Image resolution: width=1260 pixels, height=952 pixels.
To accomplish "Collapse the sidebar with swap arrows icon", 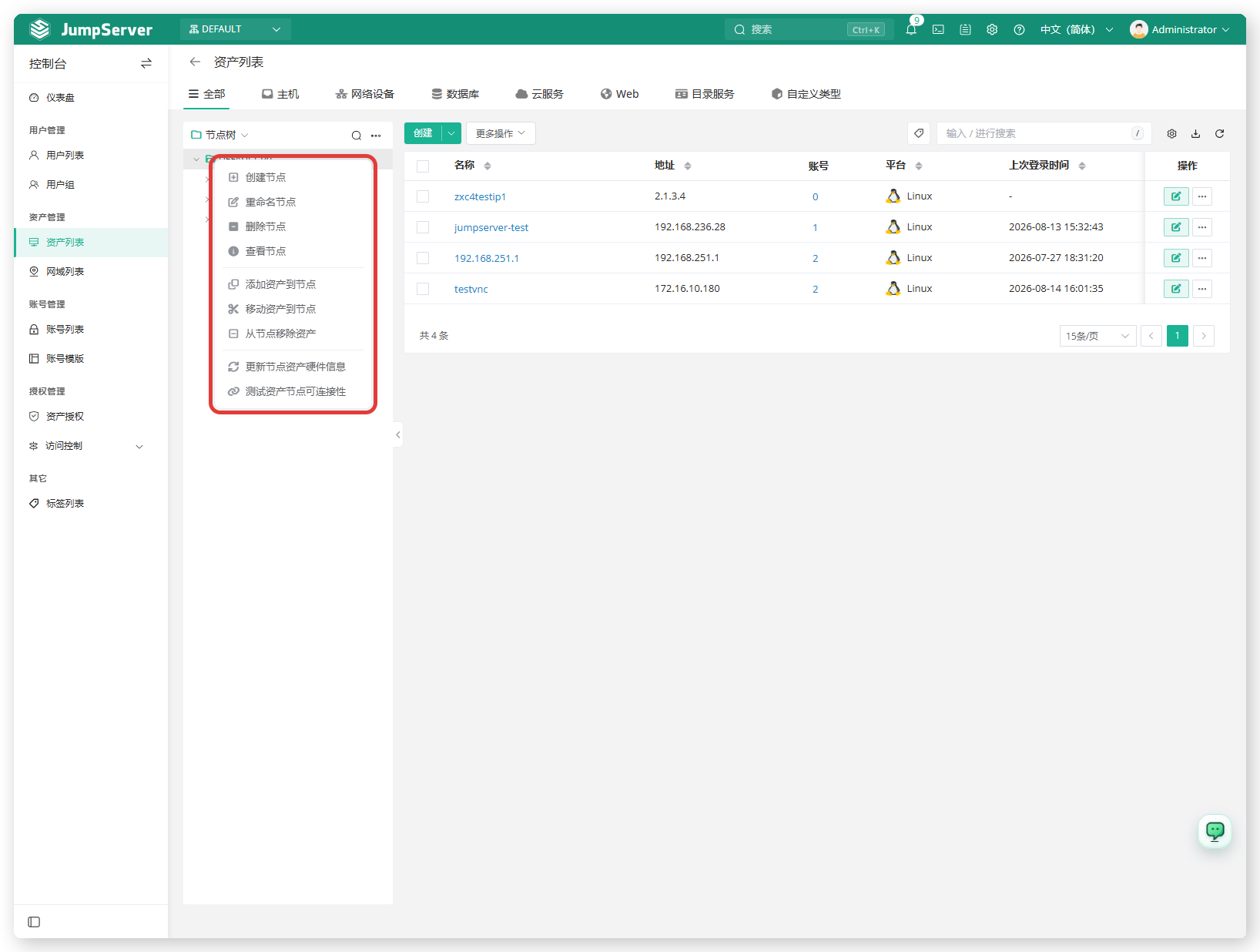I will pos(146,63).
